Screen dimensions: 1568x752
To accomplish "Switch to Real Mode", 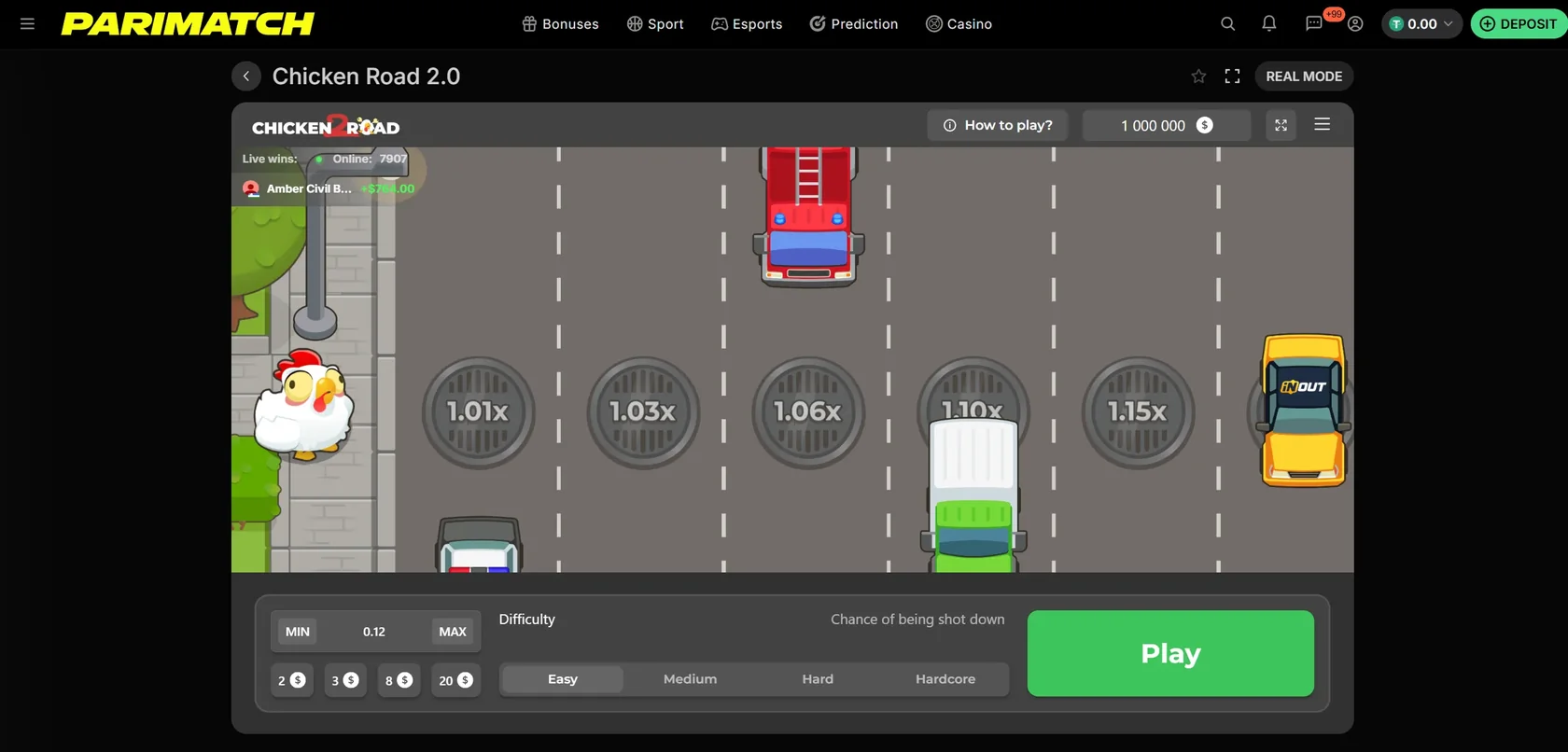I will (1304, 77).
